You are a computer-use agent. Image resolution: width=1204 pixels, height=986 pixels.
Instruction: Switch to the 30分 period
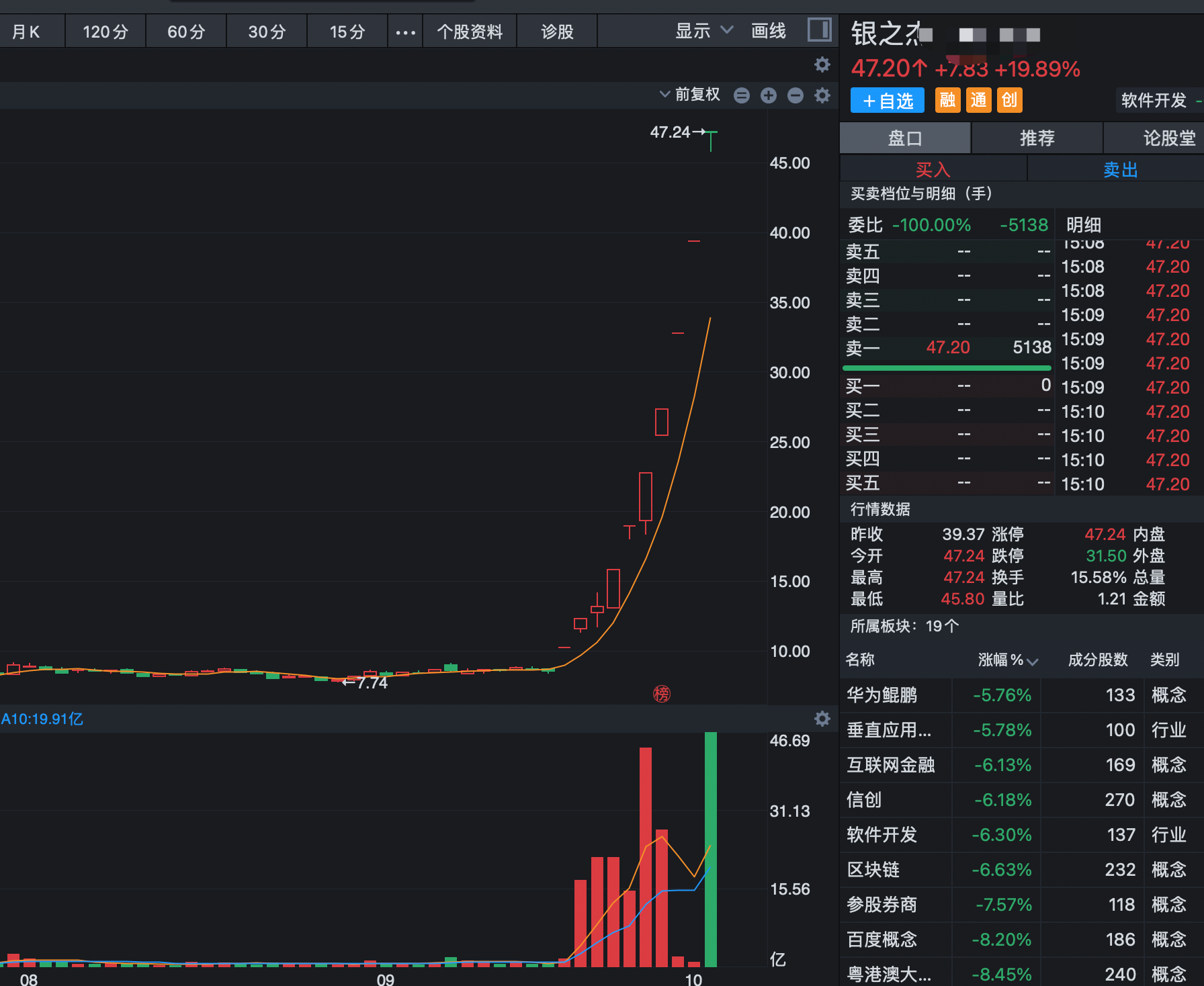(x=267, y=32)
